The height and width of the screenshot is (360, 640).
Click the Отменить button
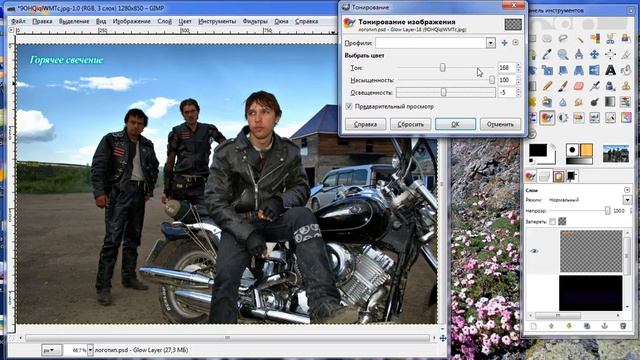[x=500, y=124]
